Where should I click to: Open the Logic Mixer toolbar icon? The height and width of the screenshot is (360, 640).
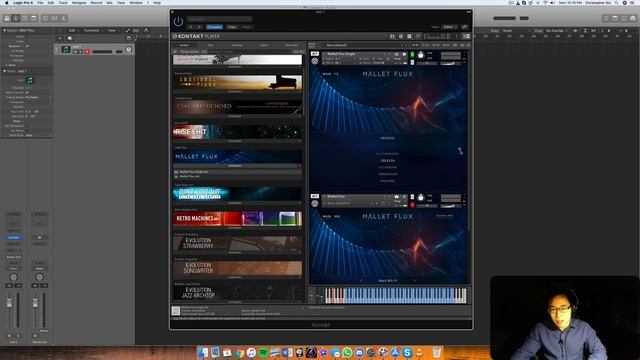[x=55, y=18]
